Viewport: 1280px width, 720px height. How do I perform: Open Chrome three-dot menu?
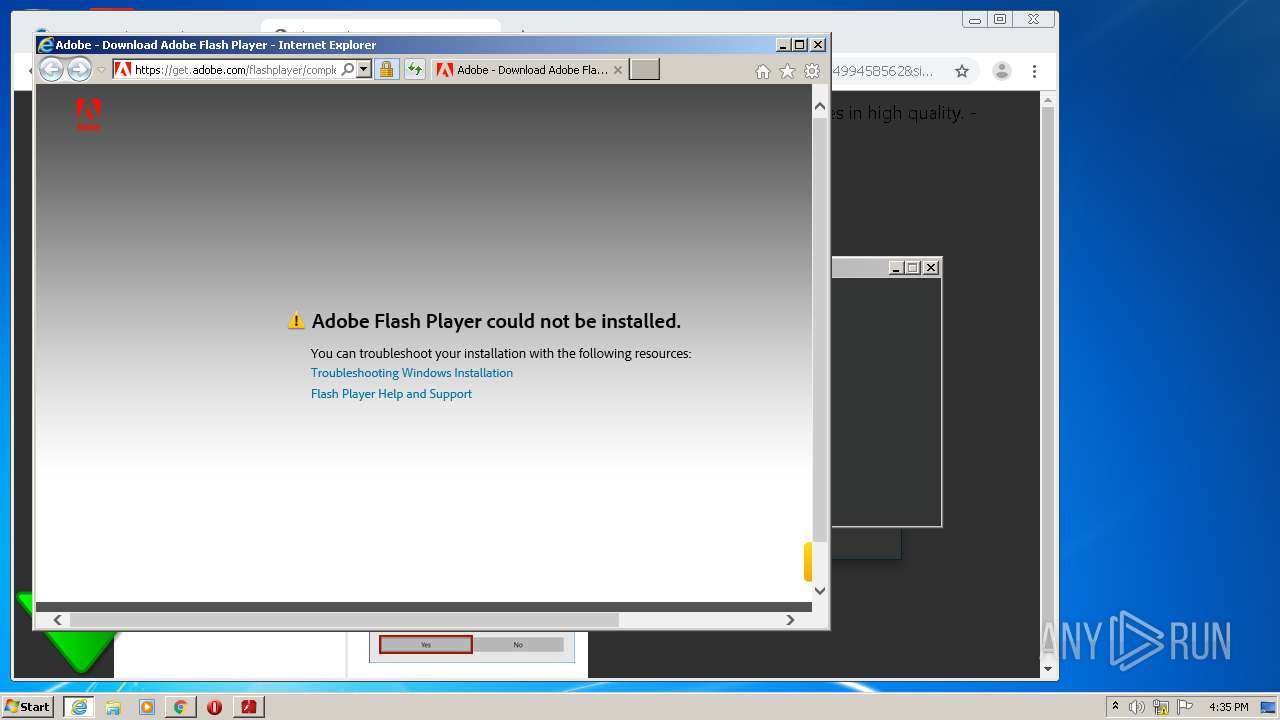[1035, 71]
